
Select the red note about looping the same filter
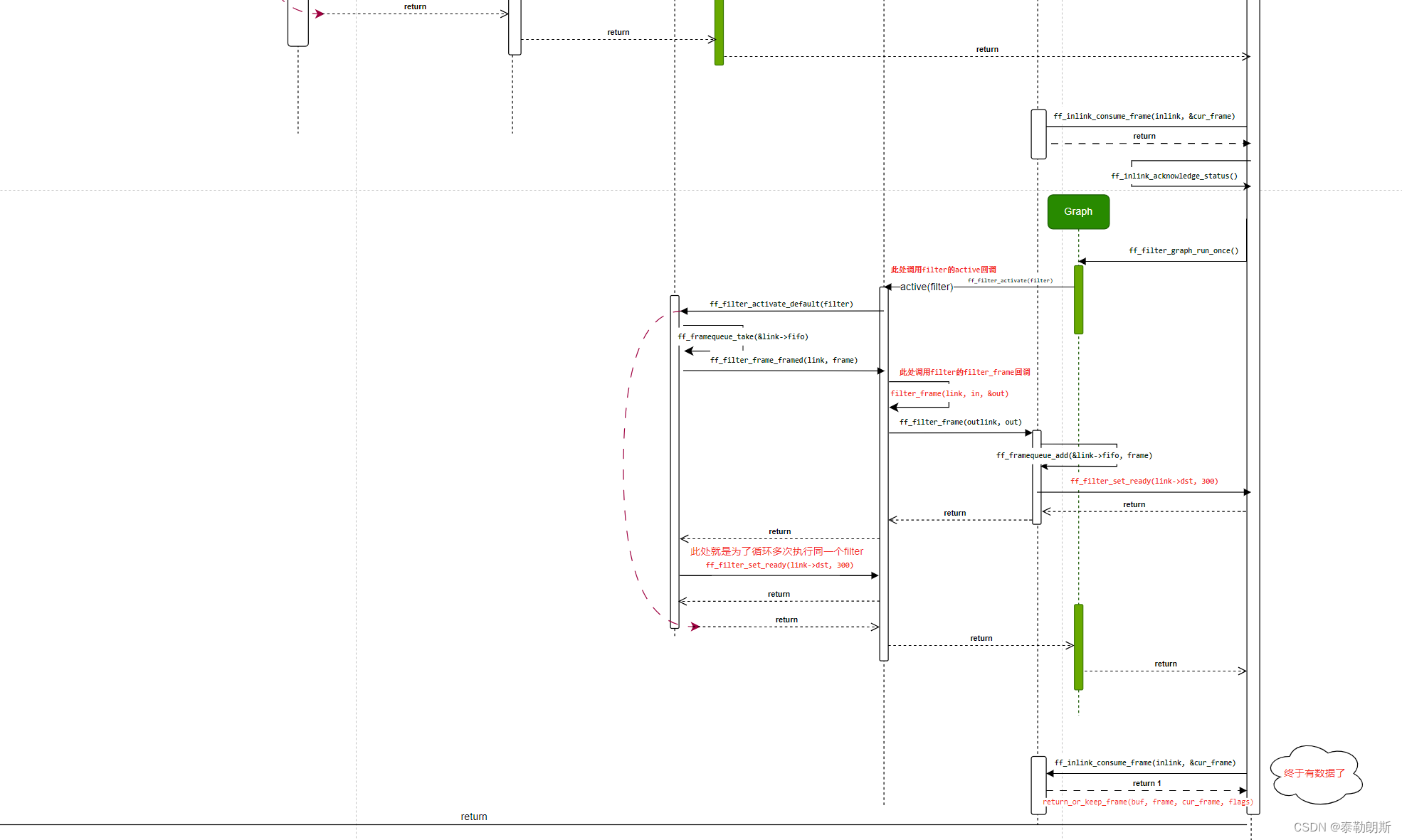pos(776,552)
